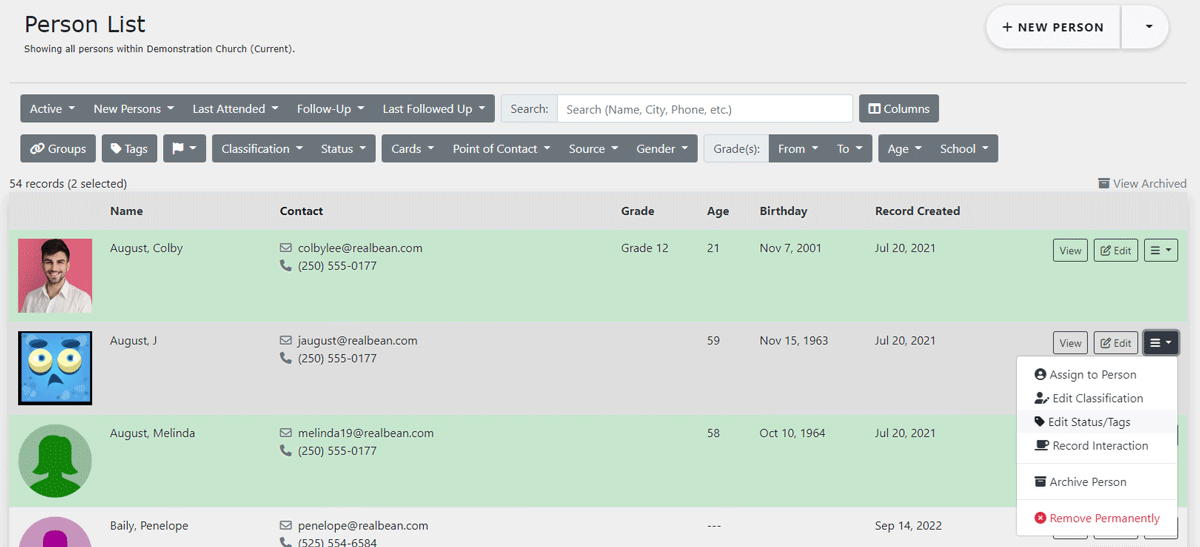The width and height of the screenshot is (1200, 547).
Task: Expand the Point of Contact filter
Action: [x=501, y=149]
